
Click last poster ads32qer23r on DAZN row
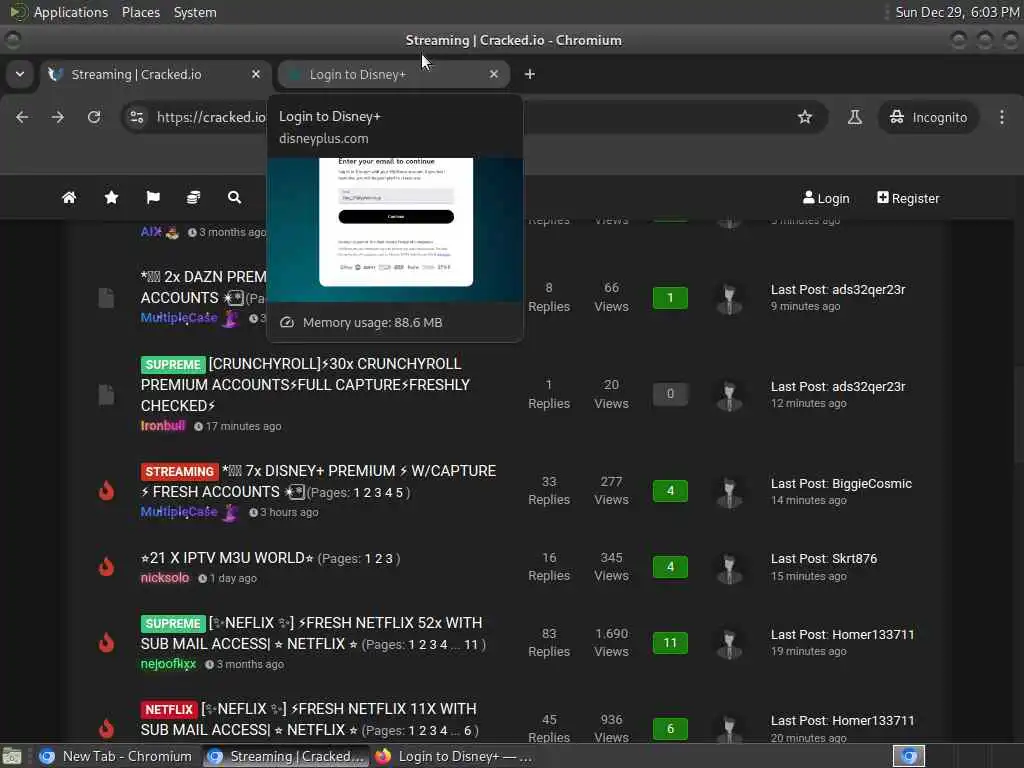pos(869,289)
